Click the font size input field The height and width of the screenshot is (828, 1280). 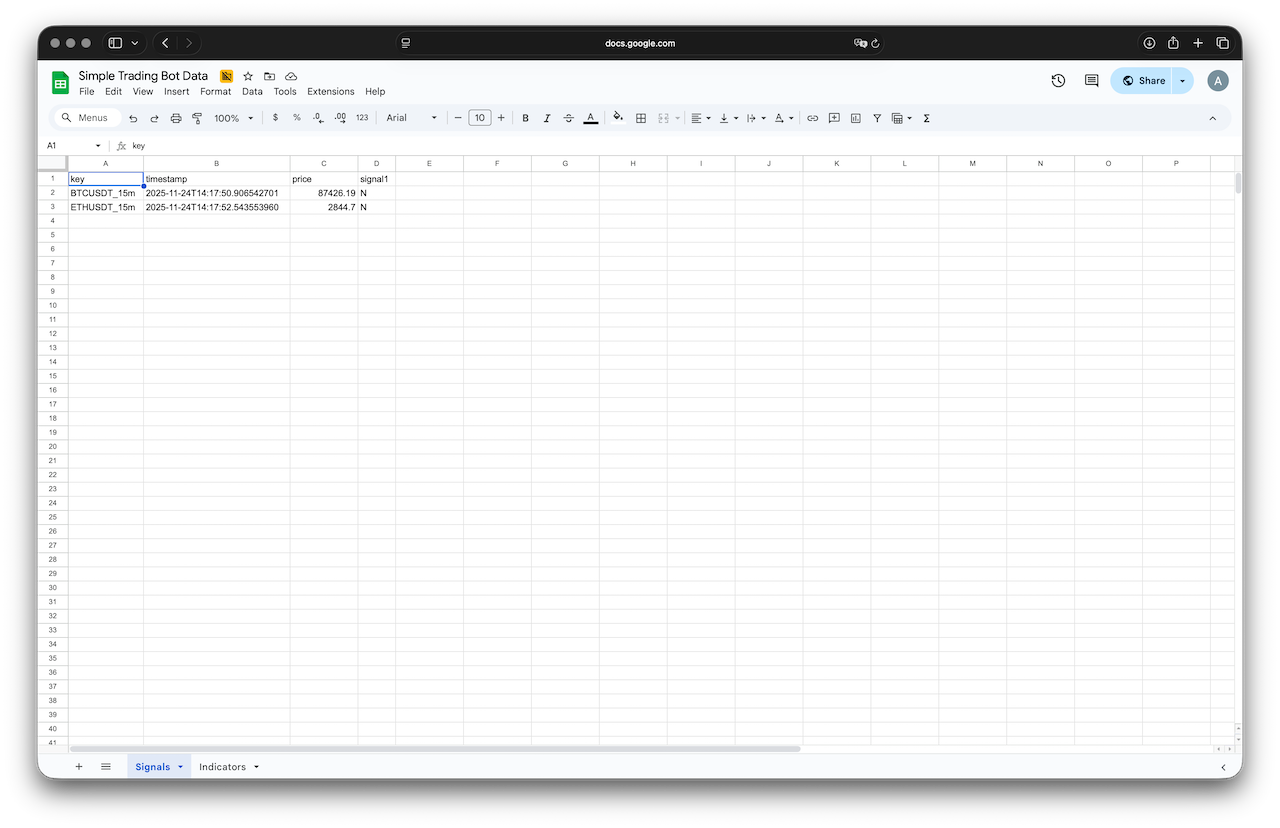click(x=480, y=118)
